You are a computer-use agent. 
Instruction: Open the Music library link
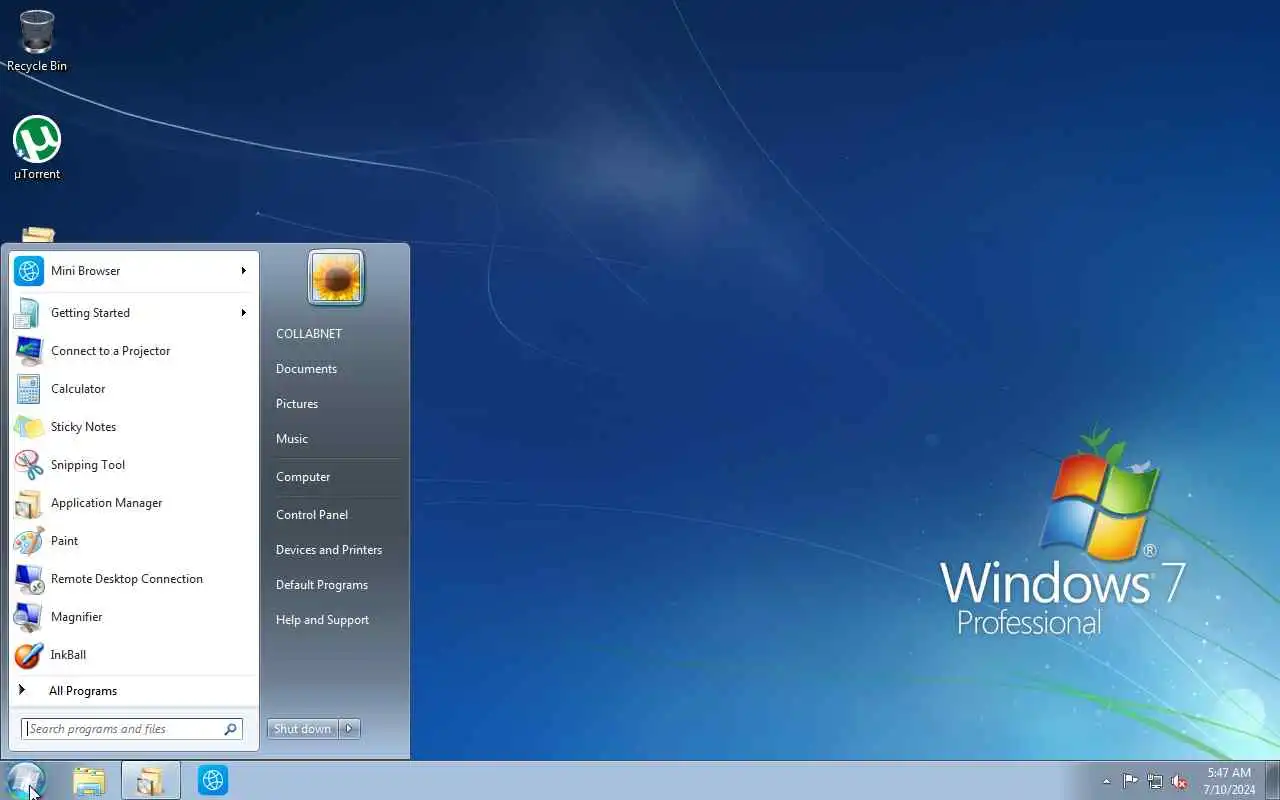(x=292, y=439)
